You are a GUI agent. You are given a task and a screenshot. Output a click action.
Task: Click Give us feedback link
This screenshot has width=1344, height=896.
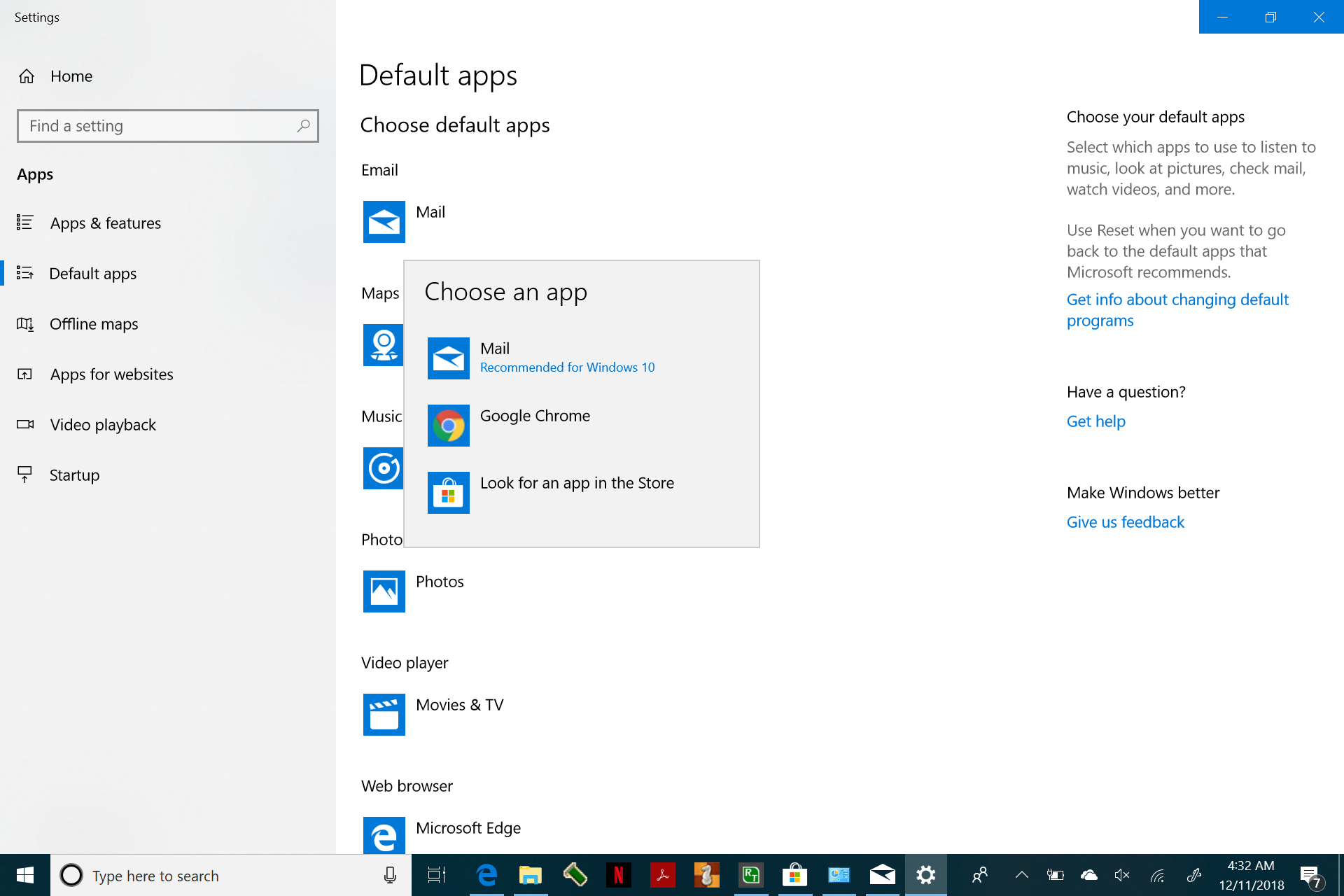[x=1126, y=522]
